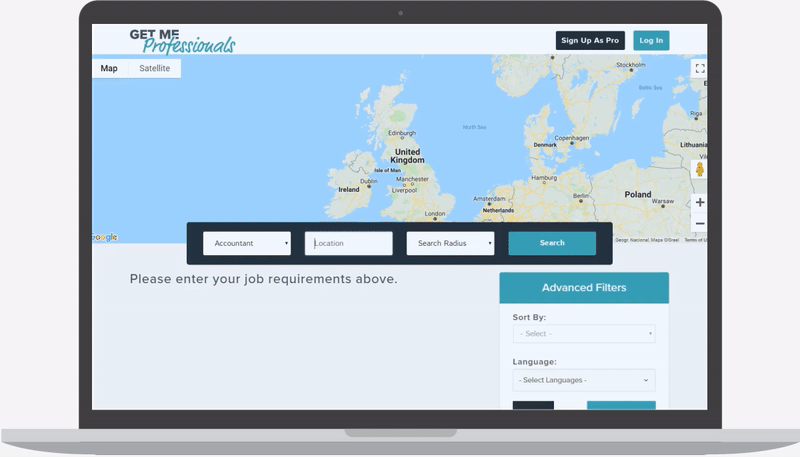
Task: Click the Log In button
Action: [651, 40]
